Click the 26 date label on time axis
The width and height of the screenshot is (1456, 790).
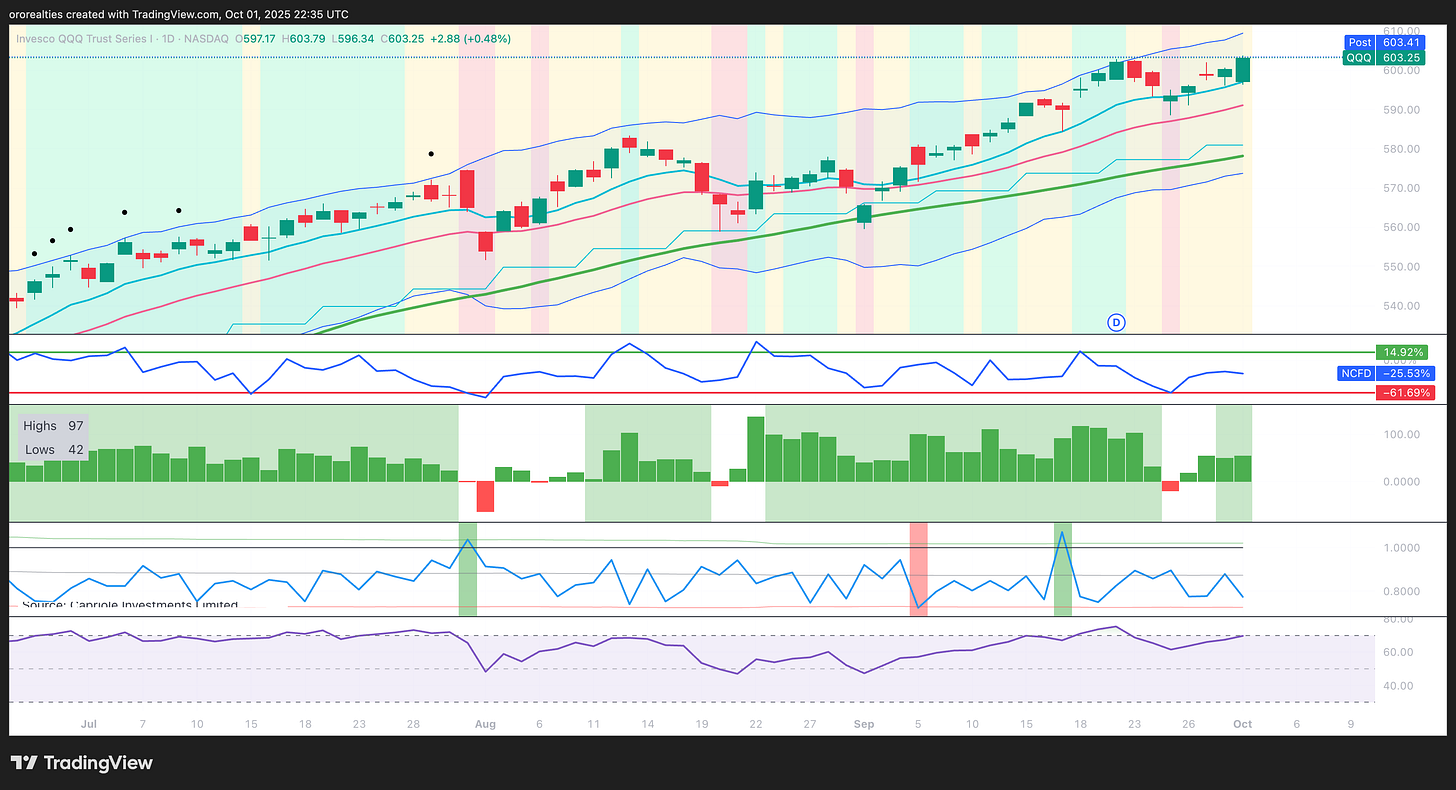[1189, 723]
